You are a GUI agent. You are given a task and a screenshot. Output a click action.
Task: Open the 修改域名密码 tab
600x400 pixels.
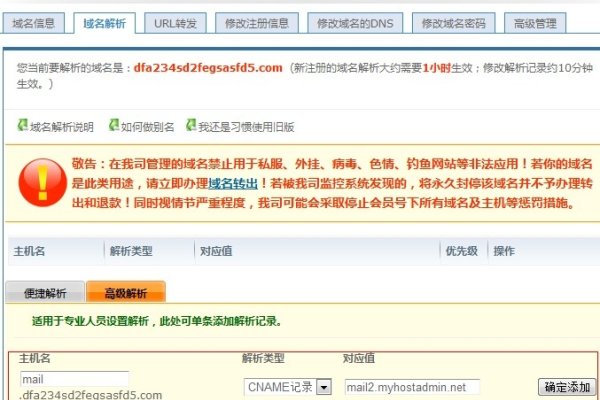point(453,24)
